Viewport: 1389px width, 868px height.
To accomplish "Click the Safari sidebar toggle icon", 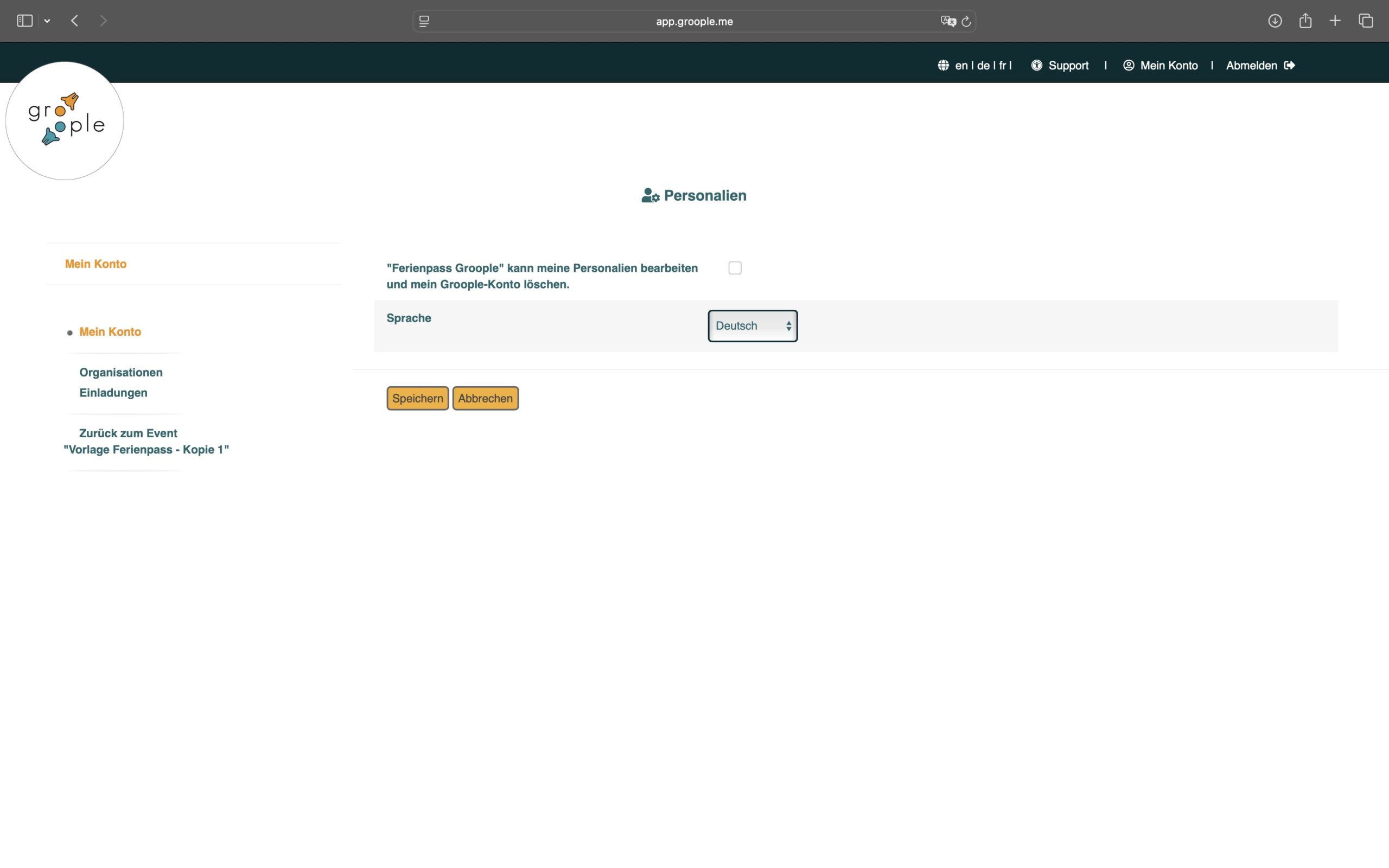I will click(24, 21).
